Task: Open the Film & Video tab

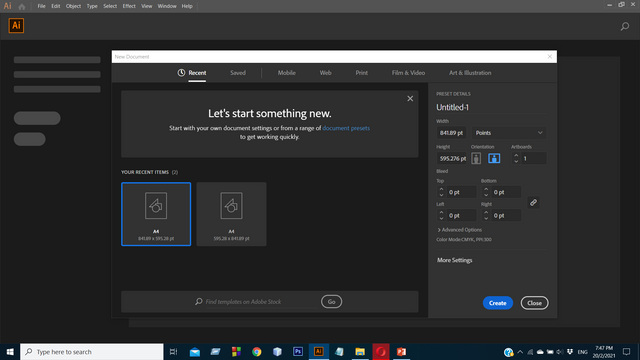Action: [408, 73]
